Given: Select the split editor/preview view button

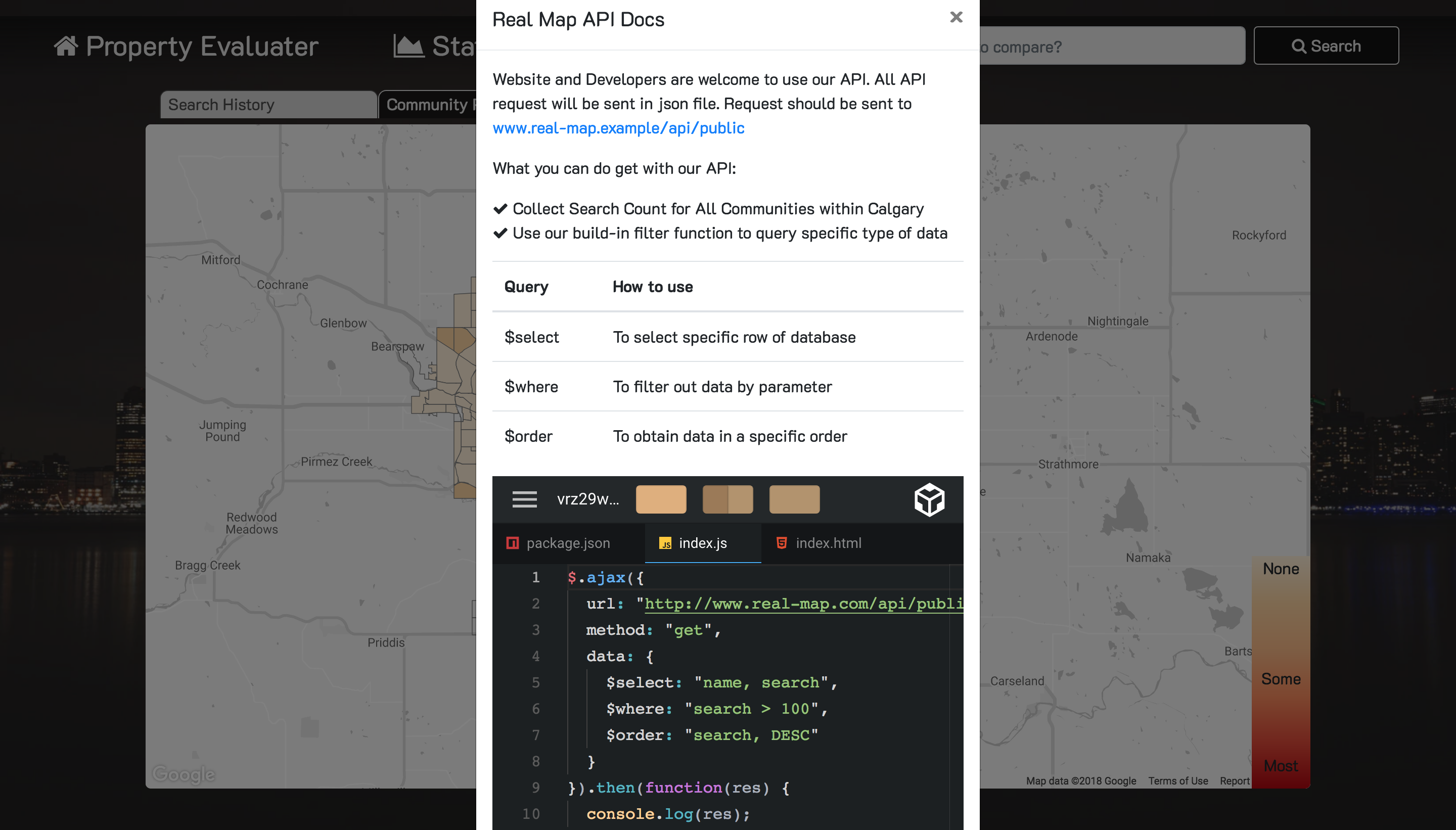Looking at the screenshot, I should pyautogui.click(x=727, y=499).
